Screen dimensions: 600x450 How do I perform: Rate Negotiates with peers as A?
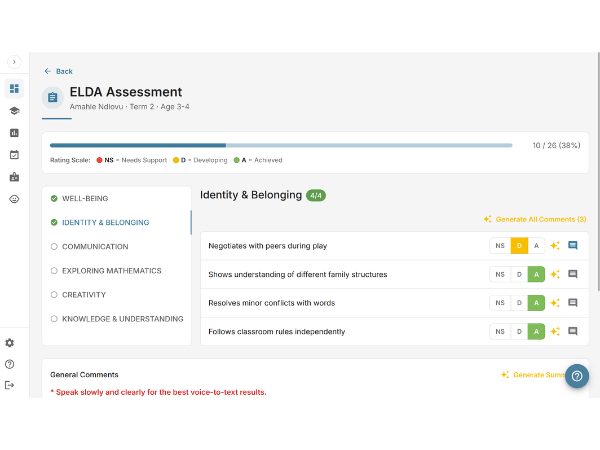tap(536, 246)
